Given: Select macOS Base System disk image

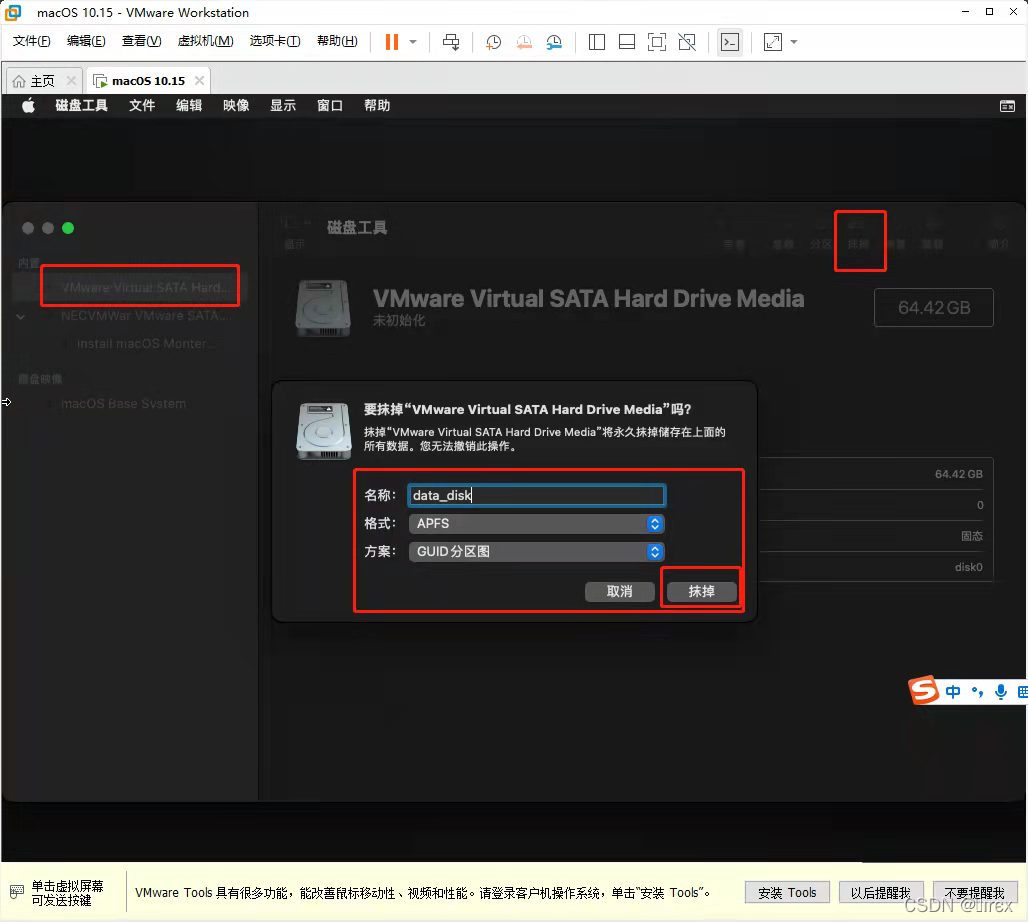Looking at the screenshot, I should pyautogui.click(x=123, y=403).
